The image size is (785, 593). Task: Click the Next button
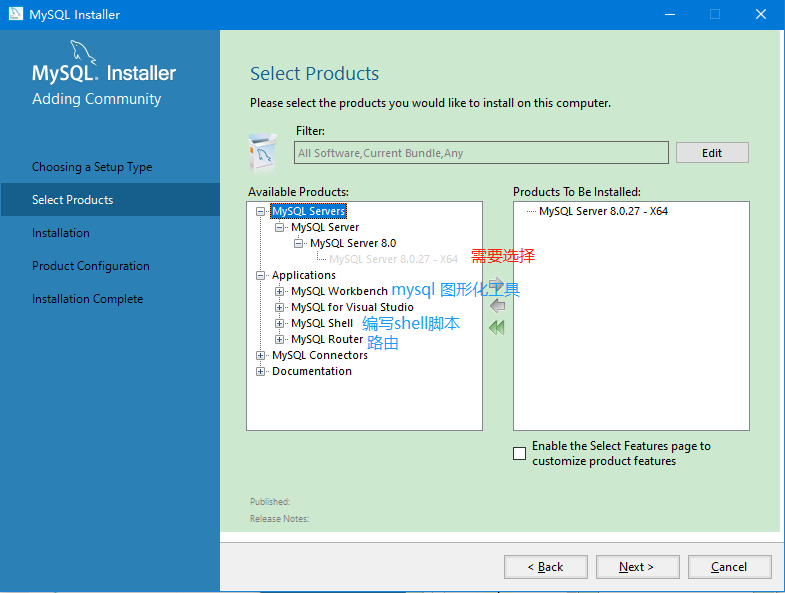coord(637,567)
